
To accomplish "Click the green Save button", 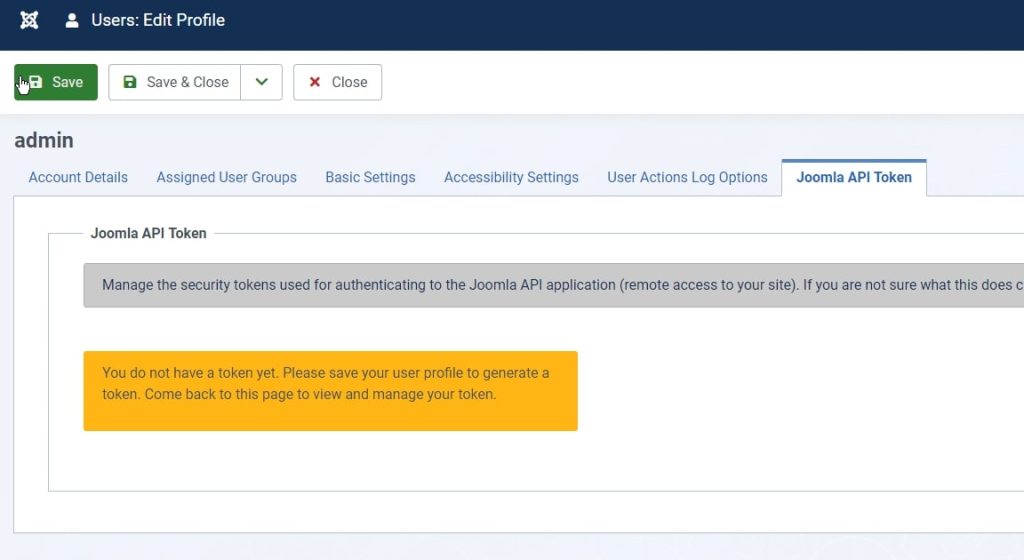I will pos(56,82).
